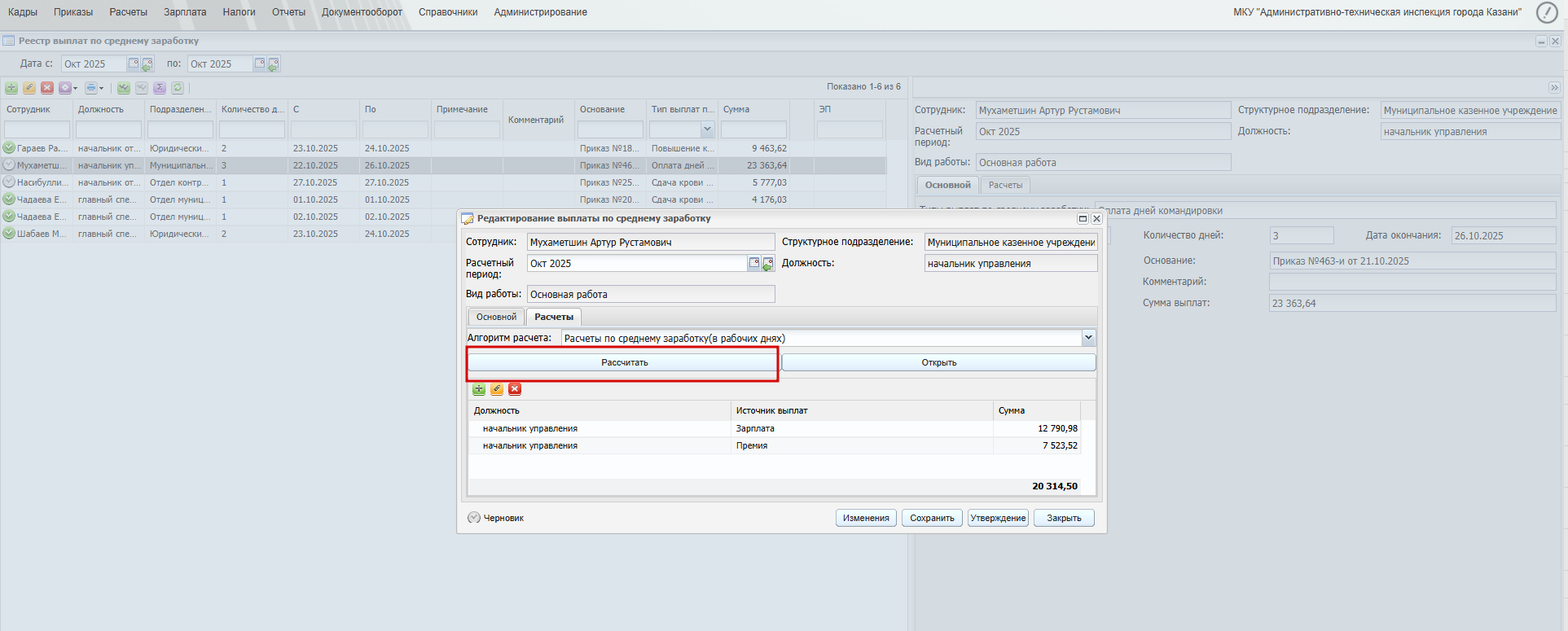This screenshot has width=1568, height=631.
Task: Open the Приказы menu
Action: click(x=73, y=12)
